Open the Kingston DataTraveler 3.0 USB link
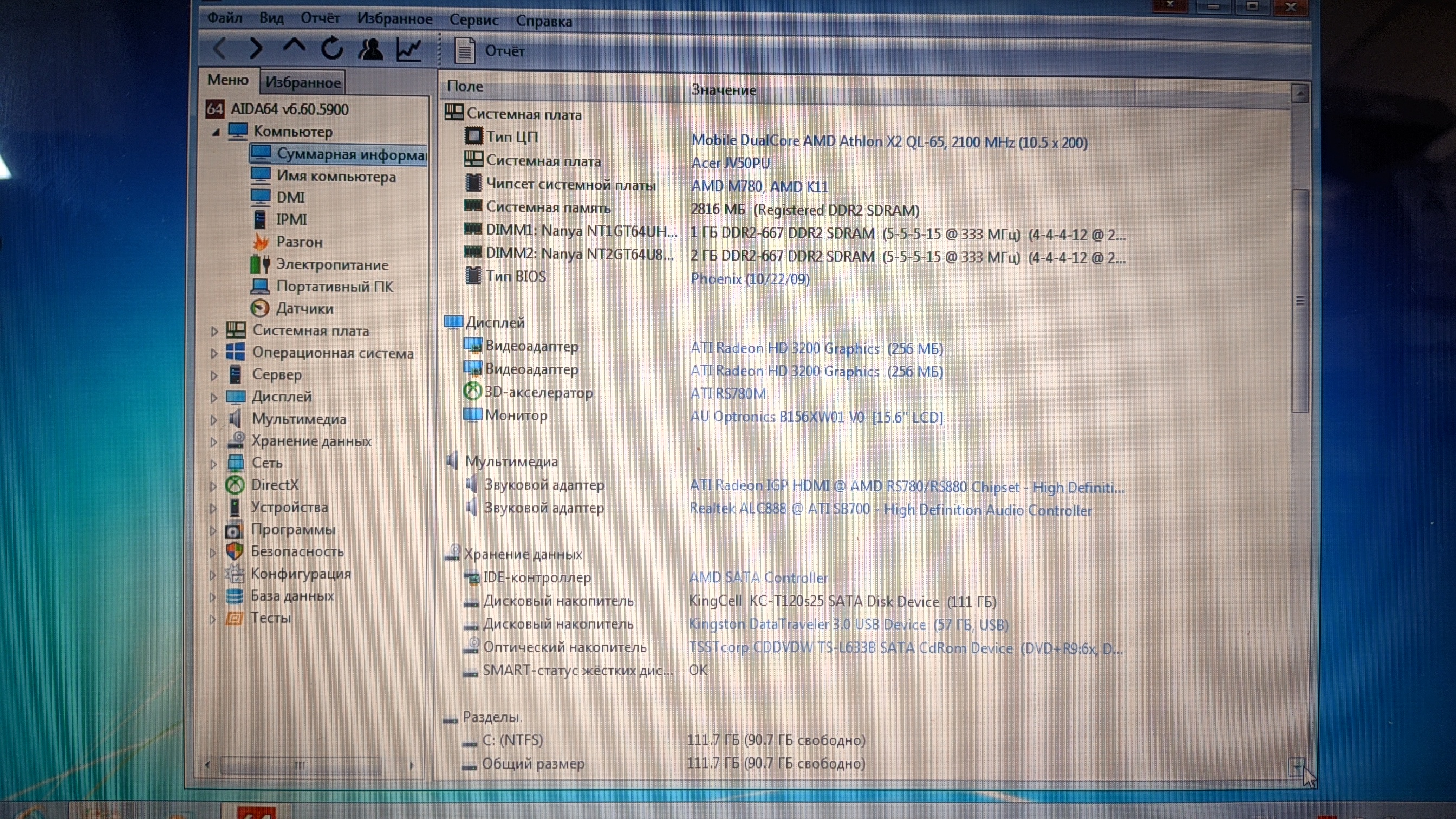 click(848, 625)
